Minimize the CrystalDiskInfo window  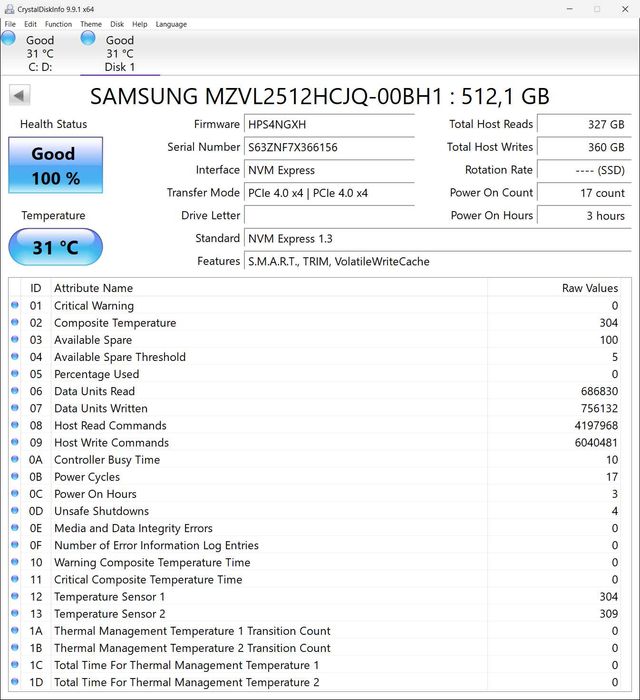[x=569, y=9]
